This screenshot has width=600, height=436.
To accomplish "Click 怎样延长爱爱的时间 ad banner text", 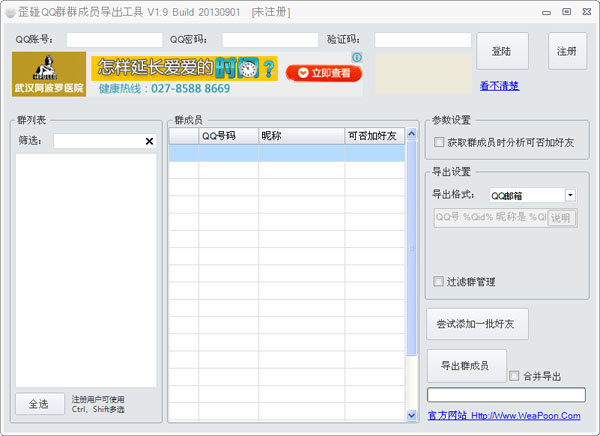I will click(185, 68).
